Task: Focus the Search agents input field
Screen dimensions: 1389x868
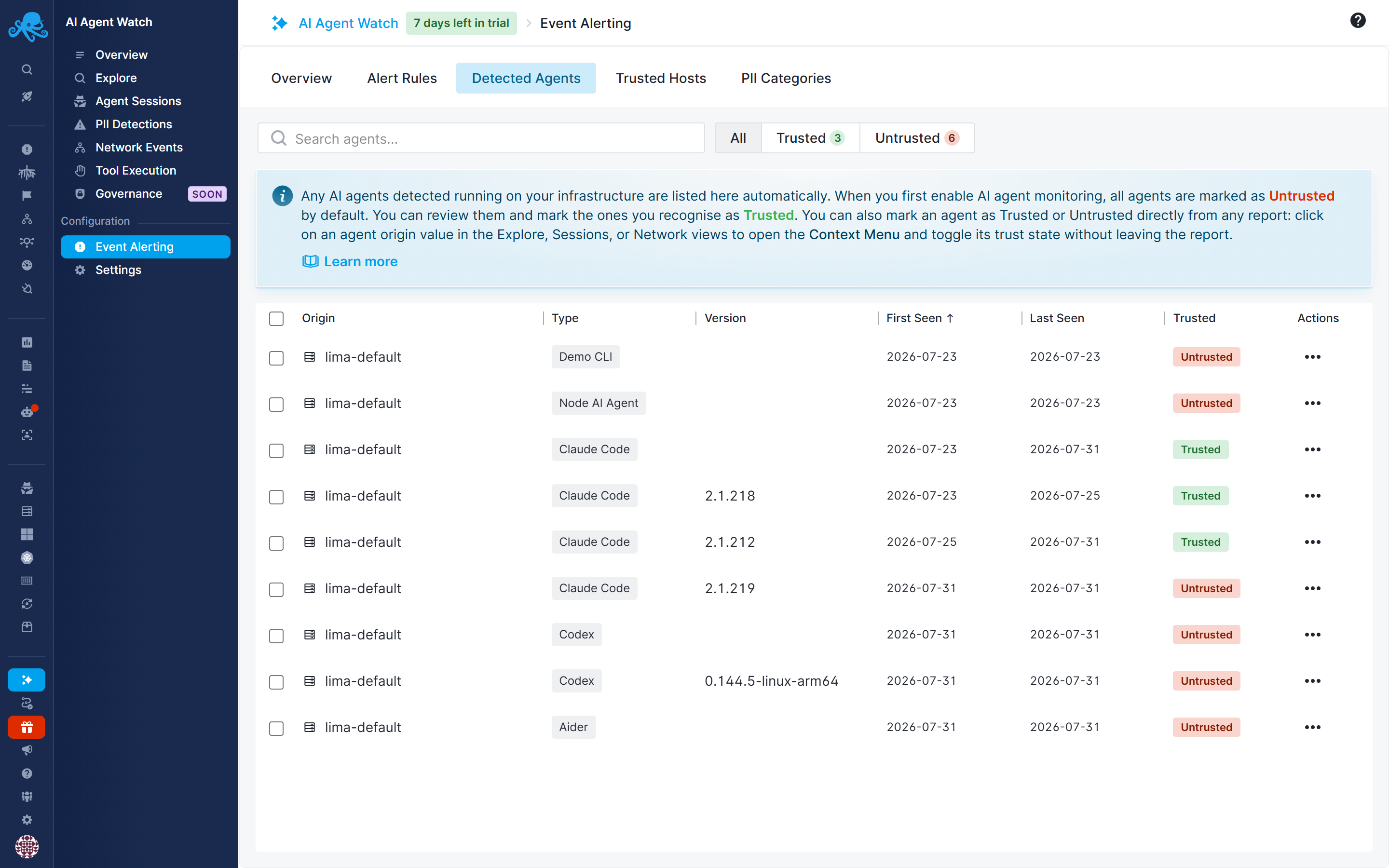Action: point(481,138)
